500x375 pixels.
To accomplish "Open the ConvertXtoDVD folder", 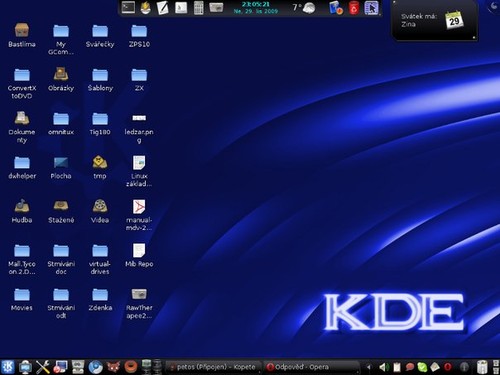I will click(x=22, y=83).
